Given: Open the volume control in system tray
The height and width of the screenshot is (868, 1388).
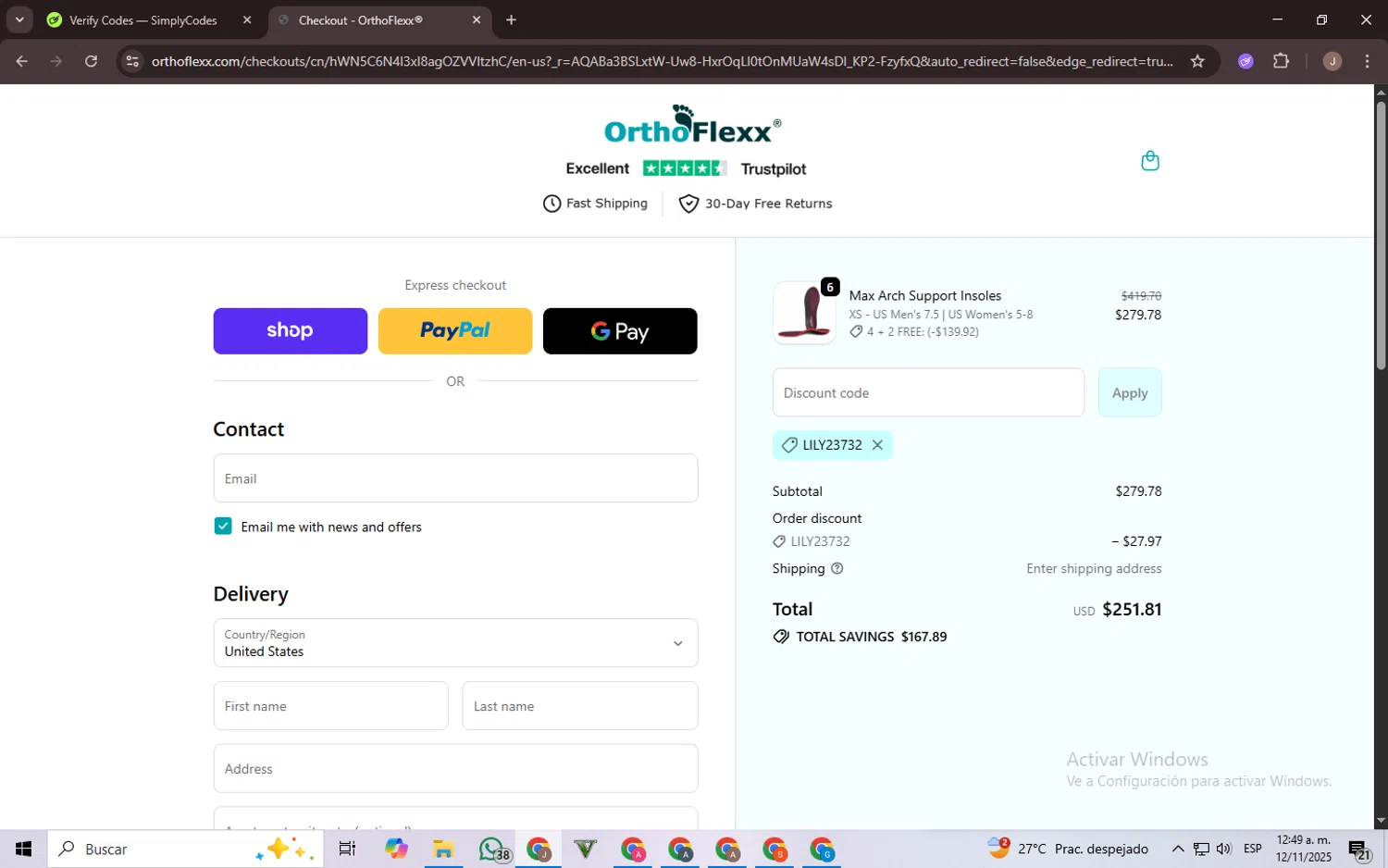Looking at the screenshot, I should click(x=1224, y=849).
